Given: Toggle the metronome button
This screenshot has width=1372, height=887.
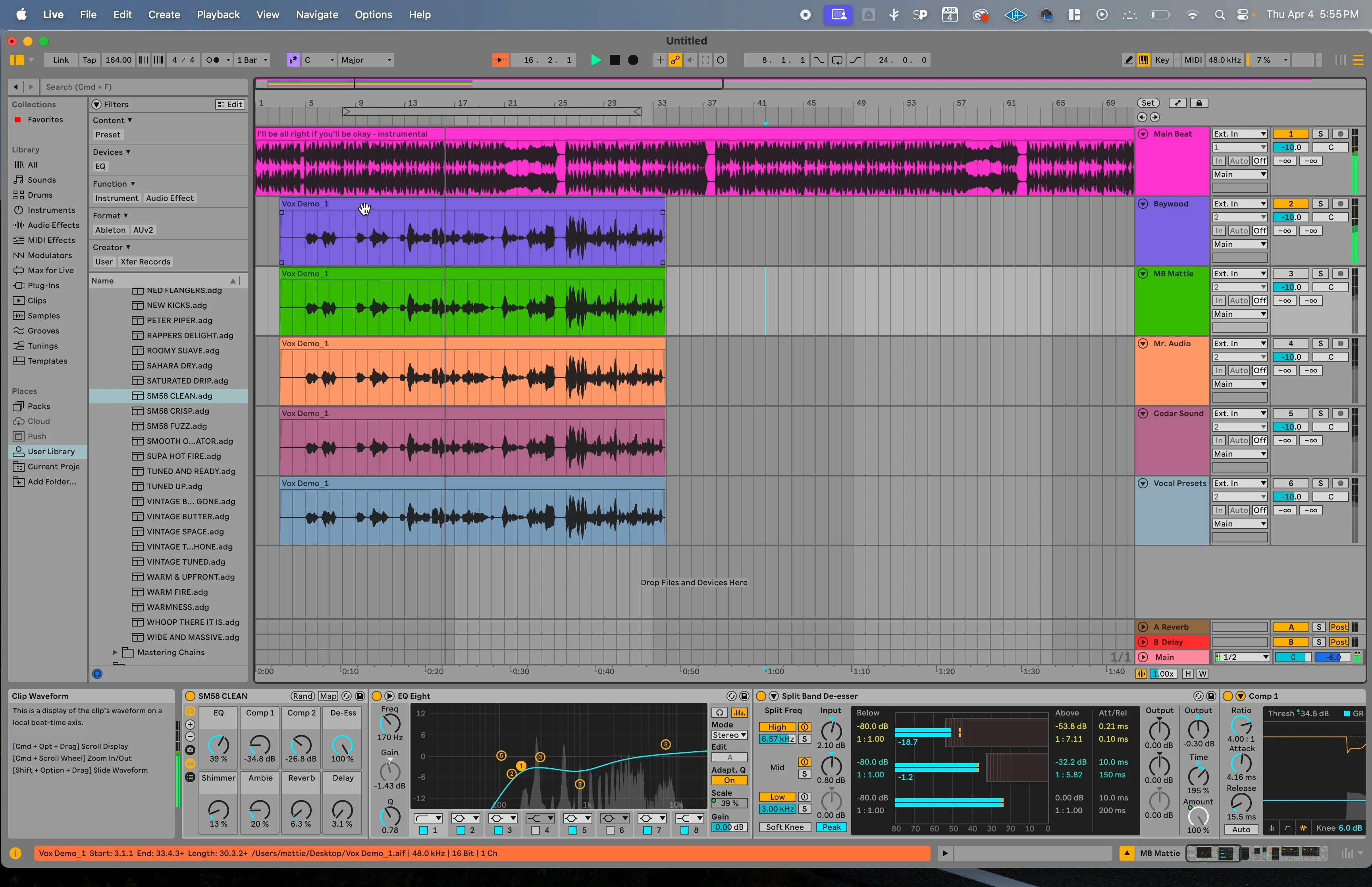Looking at the screenshot, I should [216, 60].
